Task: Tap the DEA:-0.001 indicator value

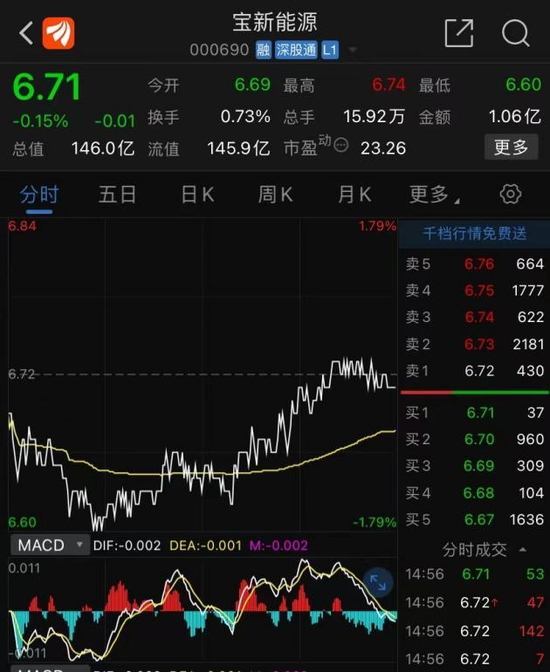Action: click(206, 546)
